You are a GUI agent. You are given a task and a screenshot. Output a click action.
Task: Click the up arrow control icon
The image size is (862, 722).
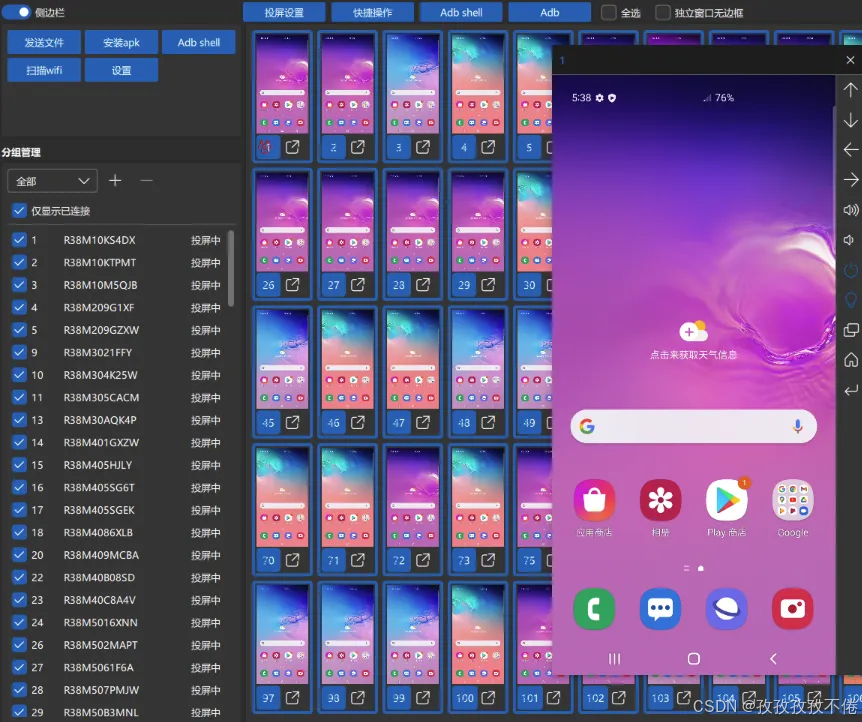click(x=850, y=90)
